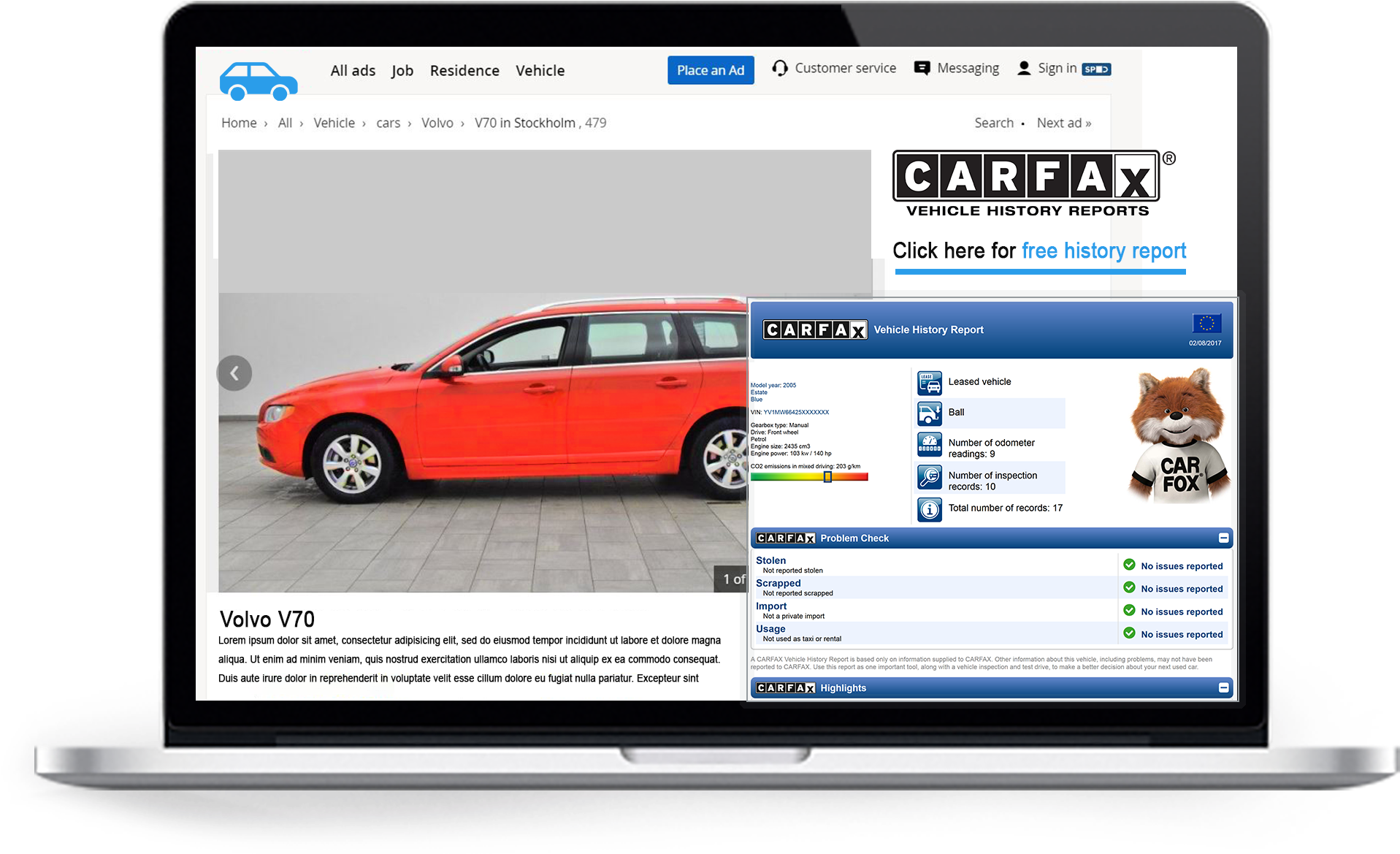Click the Ball tow hitch icon
The image size is (1400, 854).
[x=930, y=413]
